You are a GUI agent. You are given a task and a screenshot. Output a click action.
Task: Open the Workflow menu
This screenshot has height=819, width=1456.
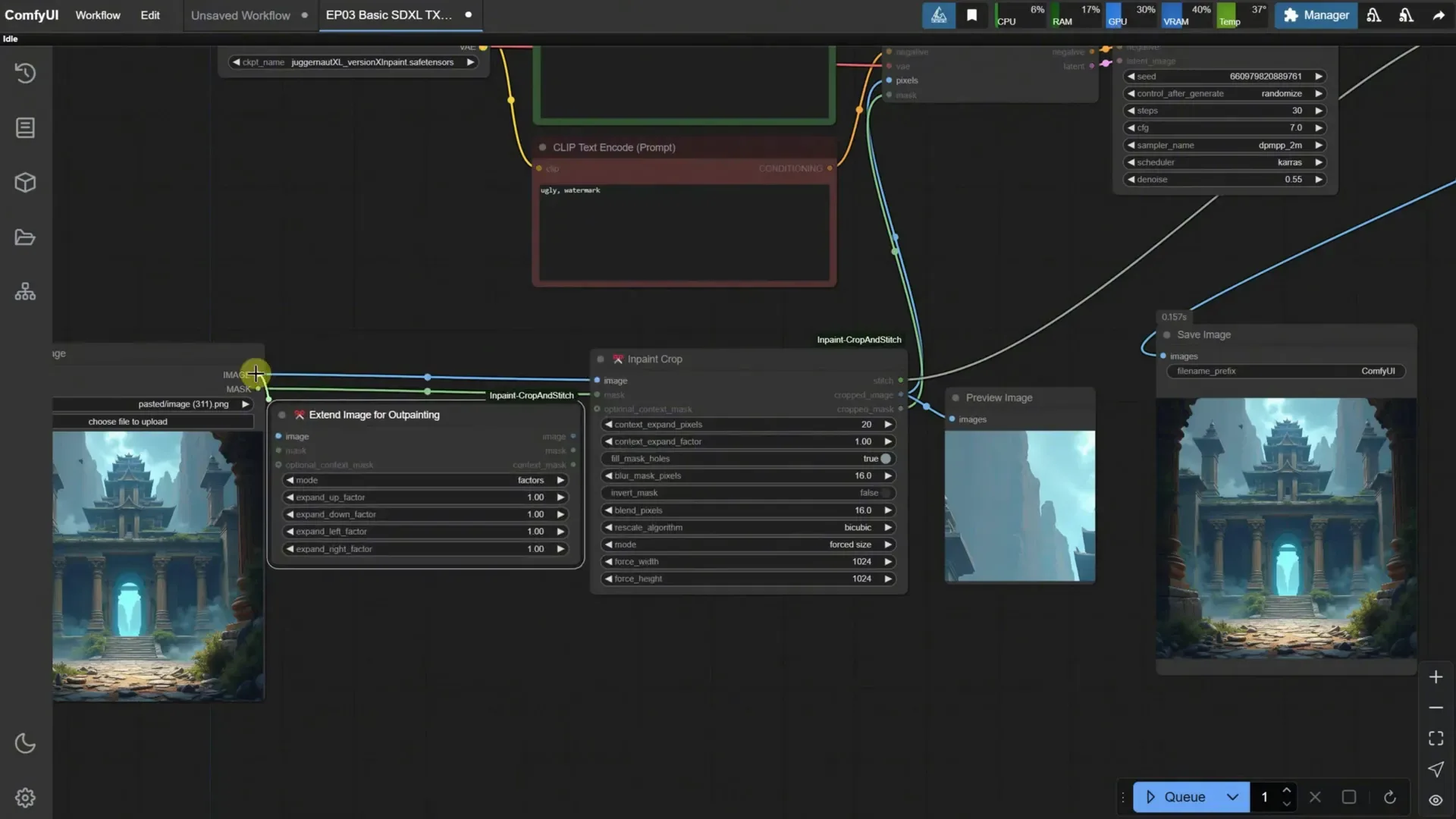tap(97, 15)
